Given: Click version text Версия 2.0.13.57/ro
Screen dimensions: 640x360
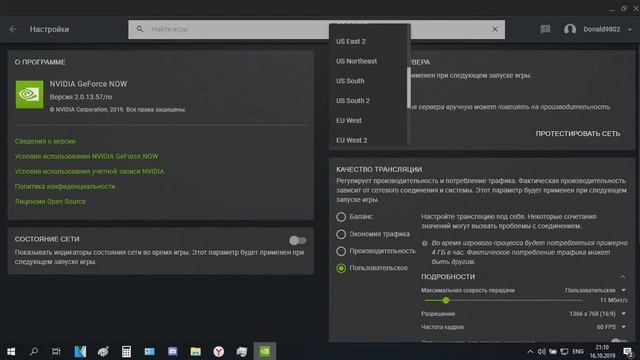Looking at the screenshot, I should pyautogui.click(x=81, y=97).
